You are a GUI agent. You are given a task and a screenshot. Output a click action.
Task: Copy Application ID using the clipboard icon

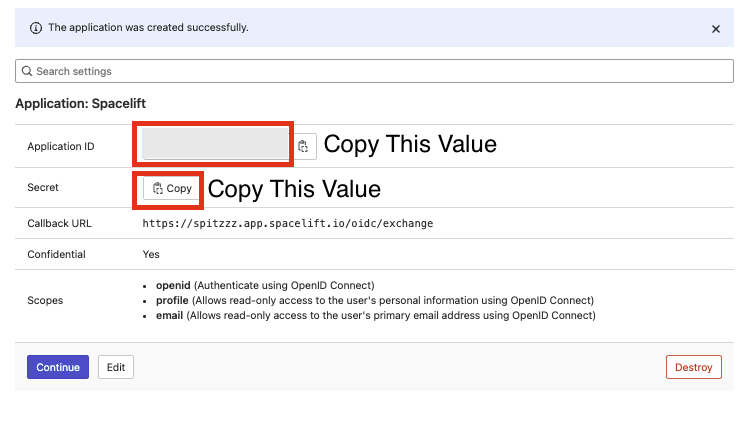pos(304,146)
